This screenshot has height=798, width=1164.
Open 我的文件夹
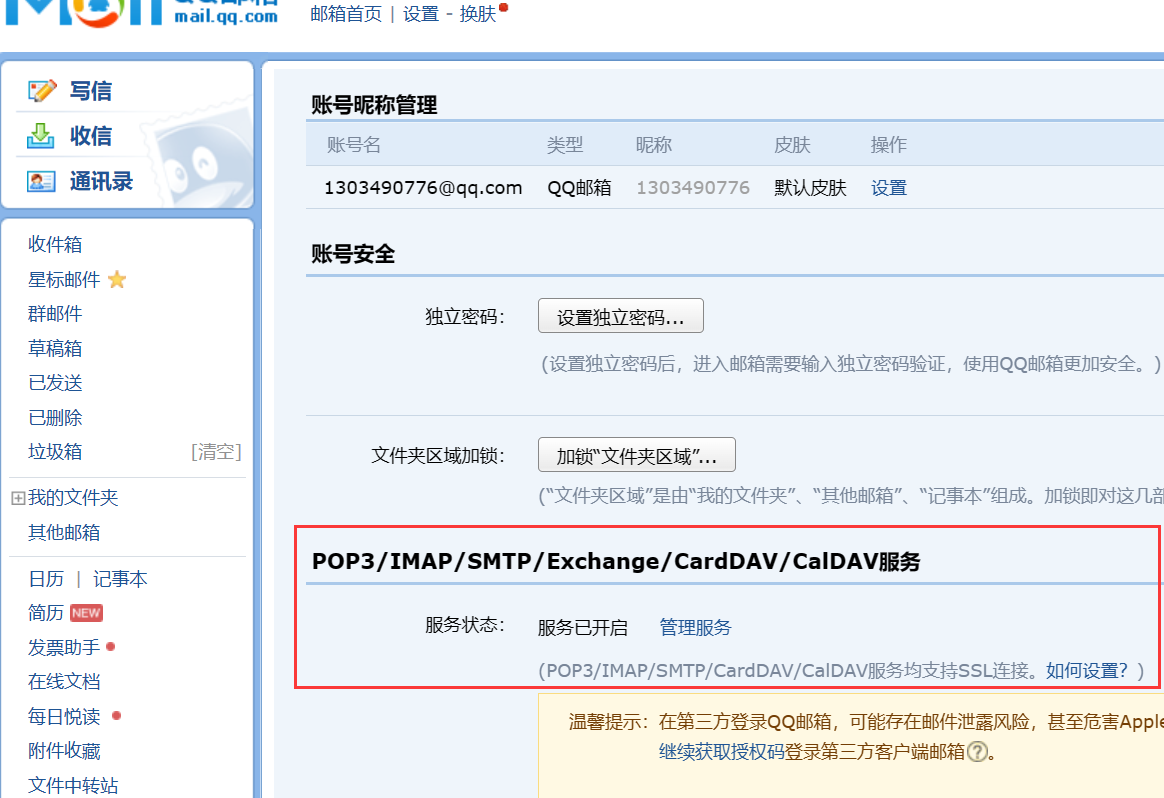tap(73, 497)
